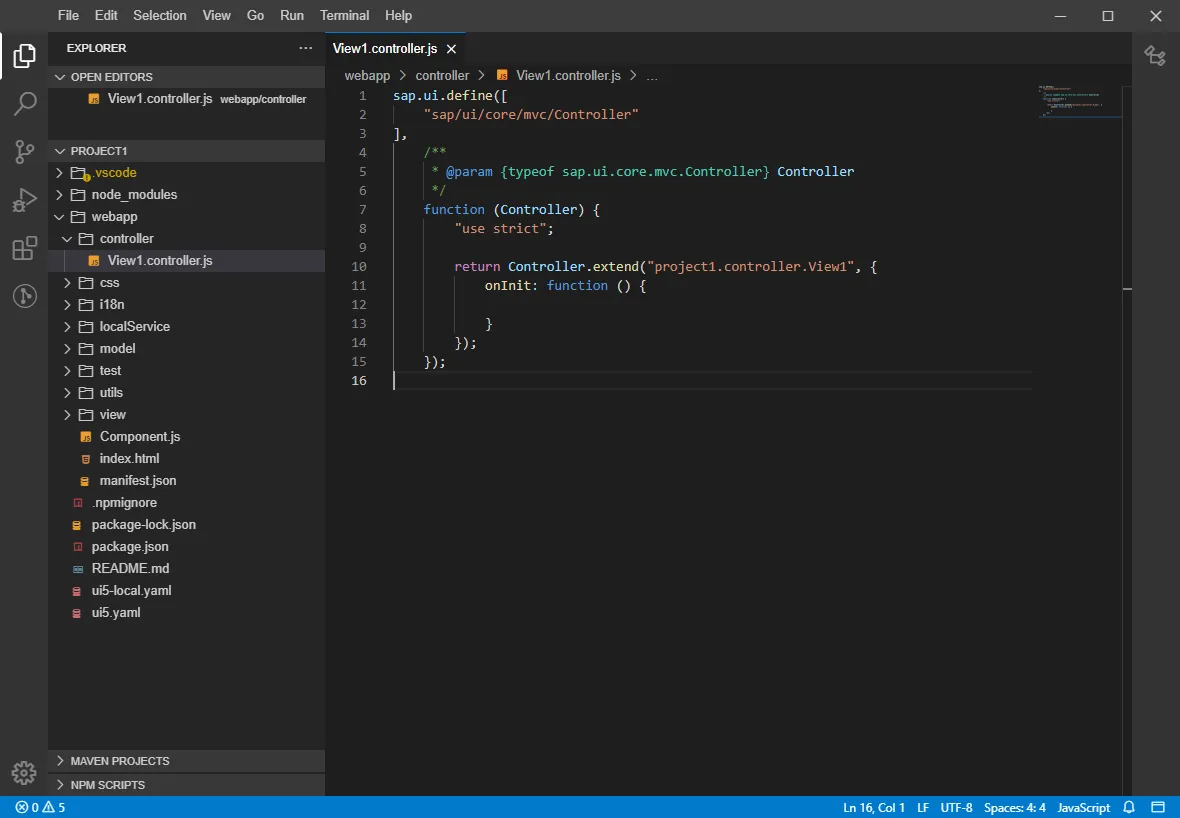
Task: Open the Selection menu
Action: 160,15
